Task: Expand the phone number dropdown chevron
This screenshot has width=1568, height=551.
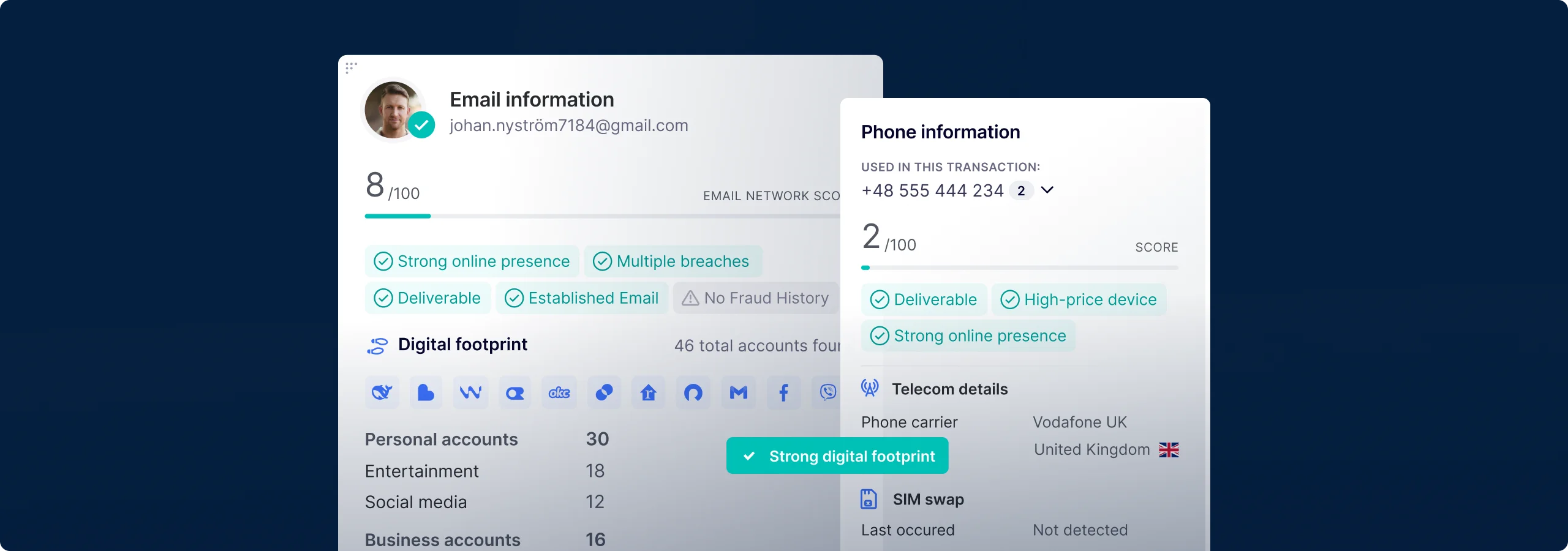Action: click(x=1047, y=190)
